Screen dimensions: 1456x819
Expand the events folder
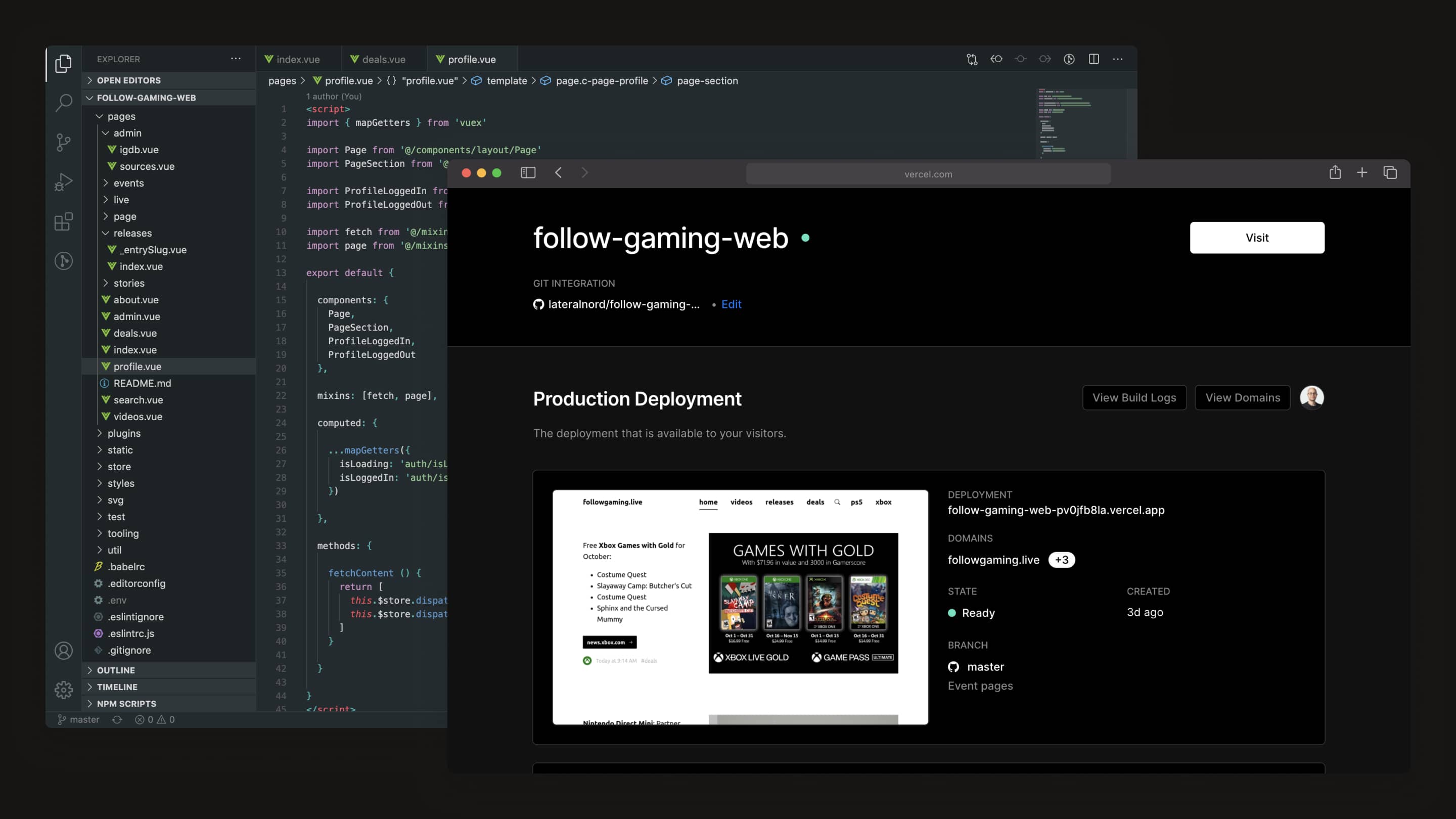click(x=169, y=183)
